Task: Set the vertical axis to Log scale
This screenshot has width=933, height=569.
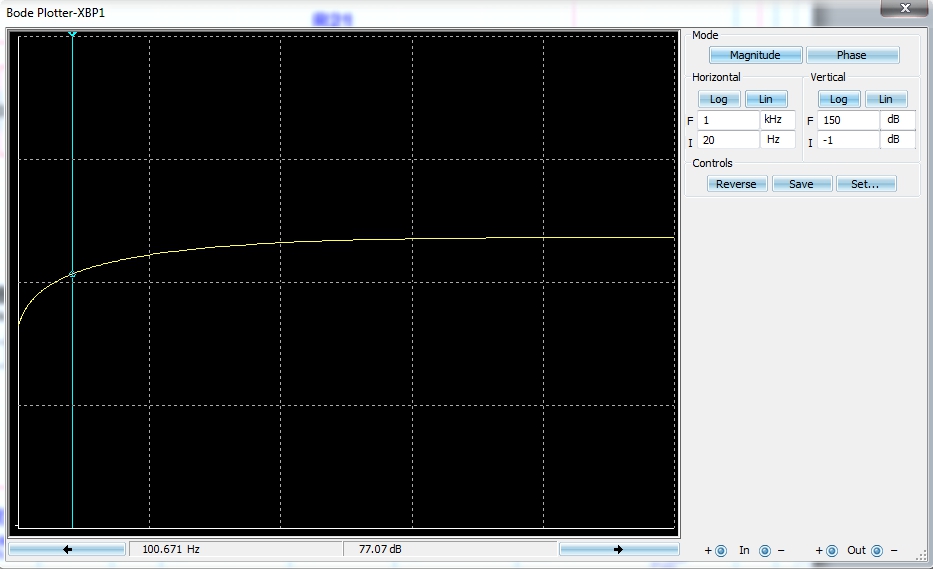Action: click(839, 99)
